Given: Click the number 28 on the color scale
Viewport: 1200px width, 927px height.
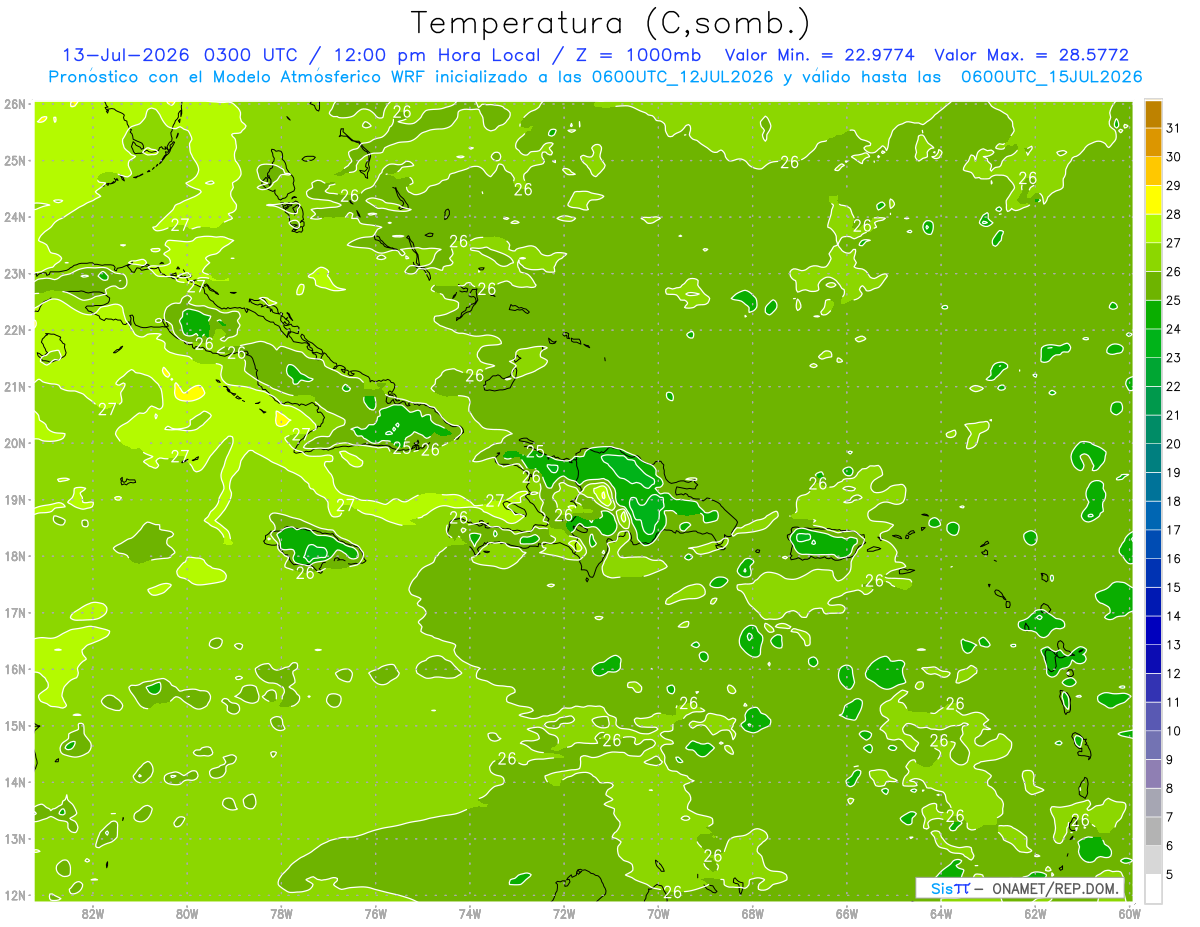Looking at the screenshot, I should click(x=1173, y=214).
